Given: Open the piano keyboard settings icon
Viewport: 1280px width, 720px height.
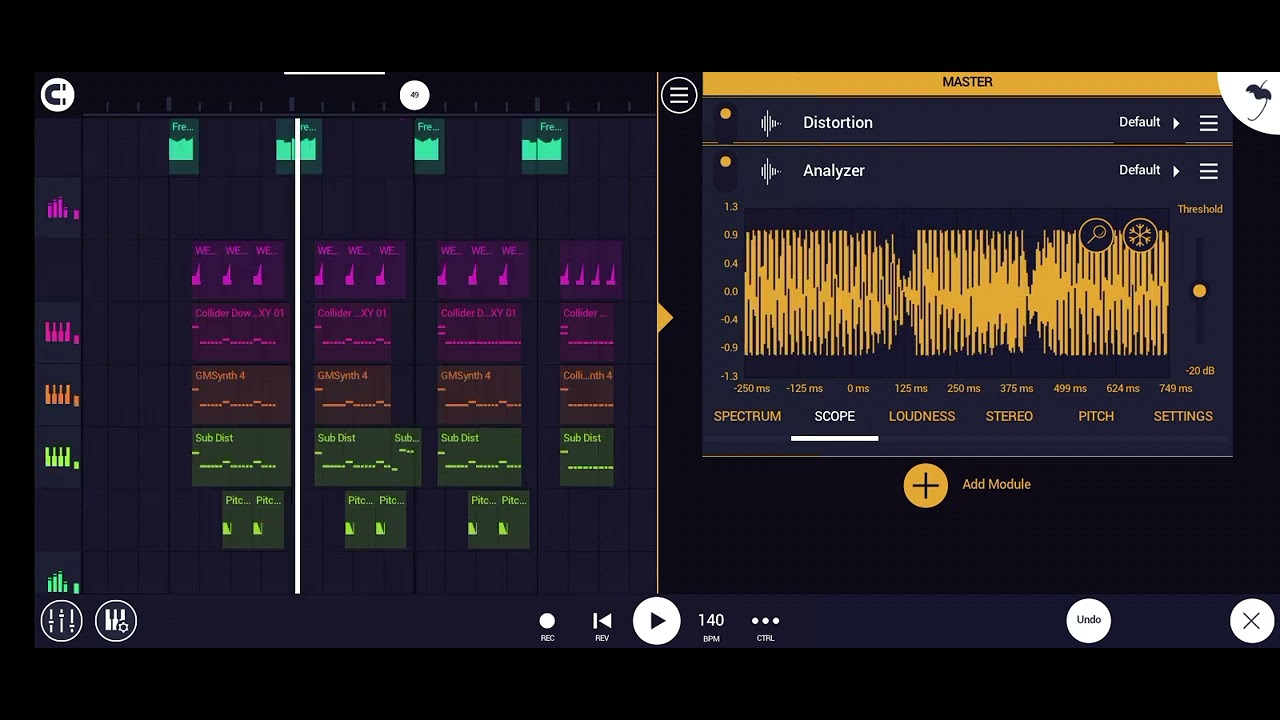Looking at the screenshot, I should (x=116, y=621).
